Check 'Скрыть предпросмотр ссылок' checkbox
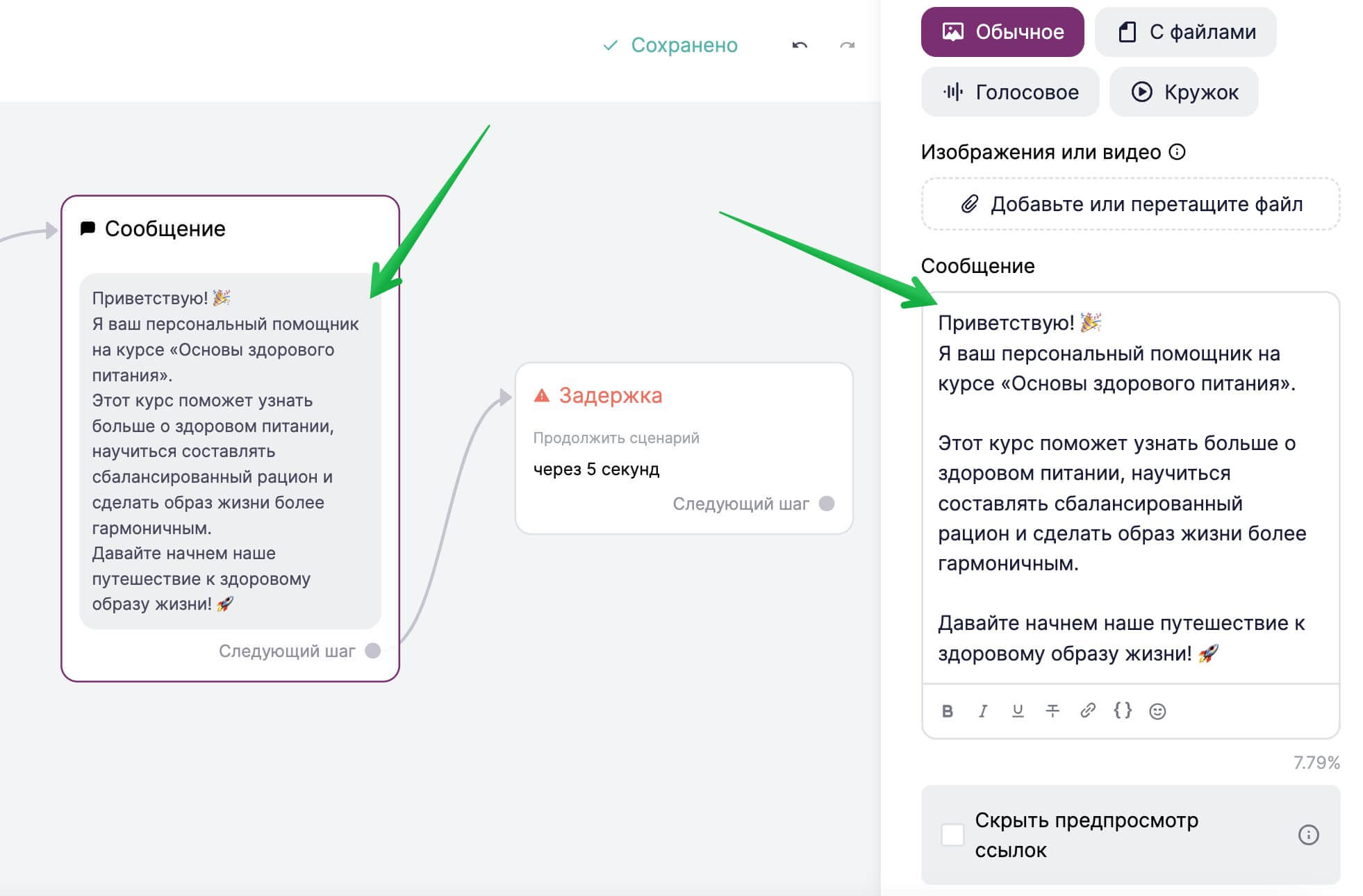Image resolution: width=1363 pixels, height=896 pixels. (952, 834)
